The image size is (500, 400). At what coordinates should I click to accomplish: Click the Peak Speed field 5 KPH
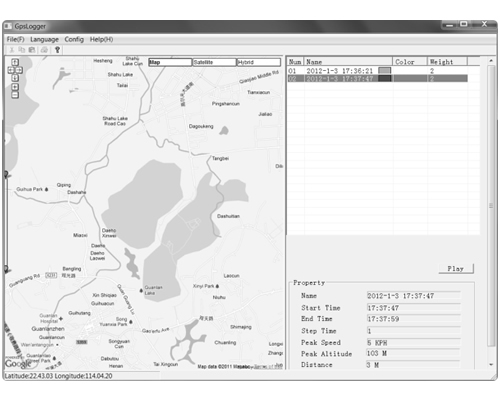[x=413, y=342]
